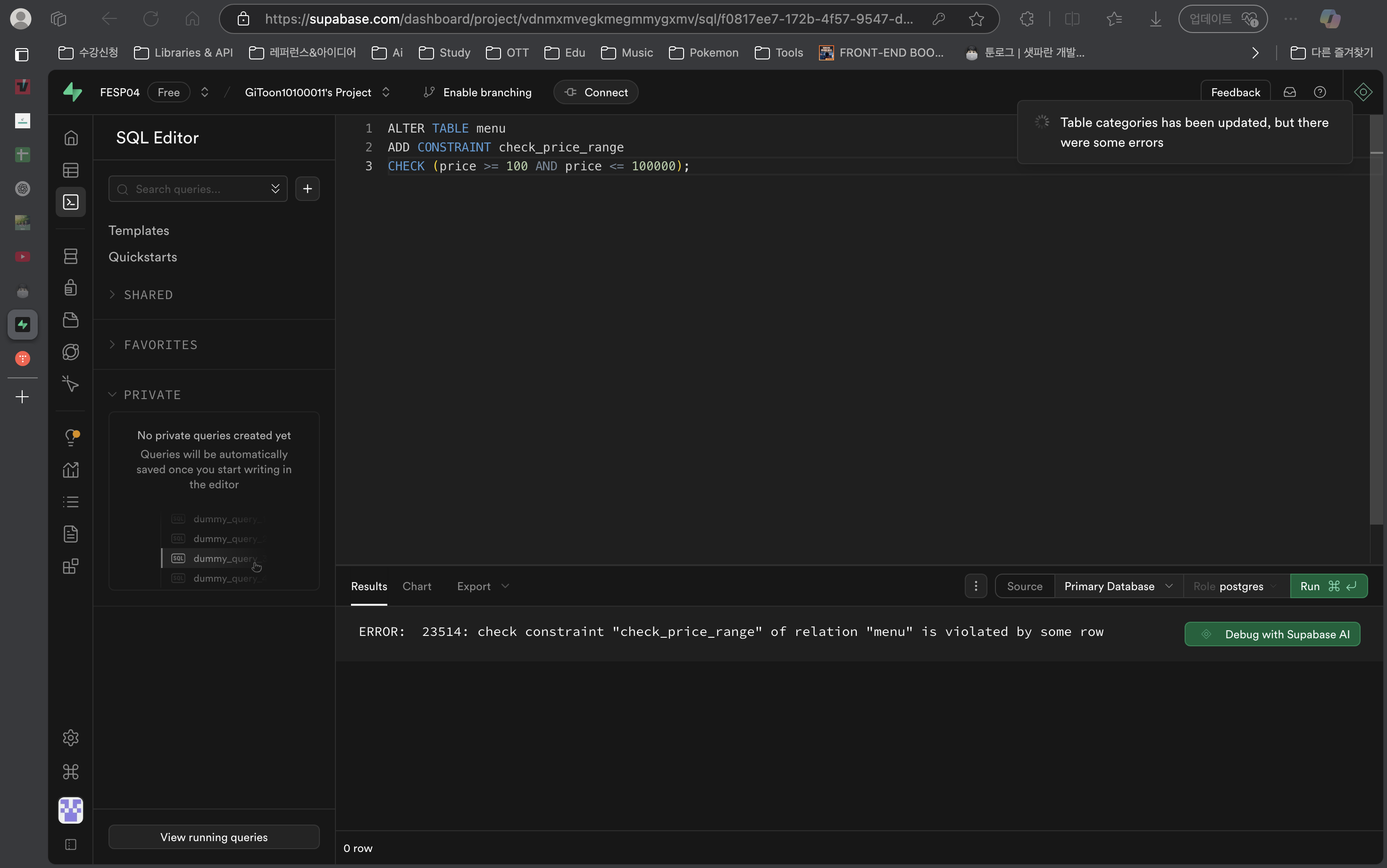Open browser extensions puzzle icon
The height and width of the screenshot is (868, 1387).
(1027, 19)
